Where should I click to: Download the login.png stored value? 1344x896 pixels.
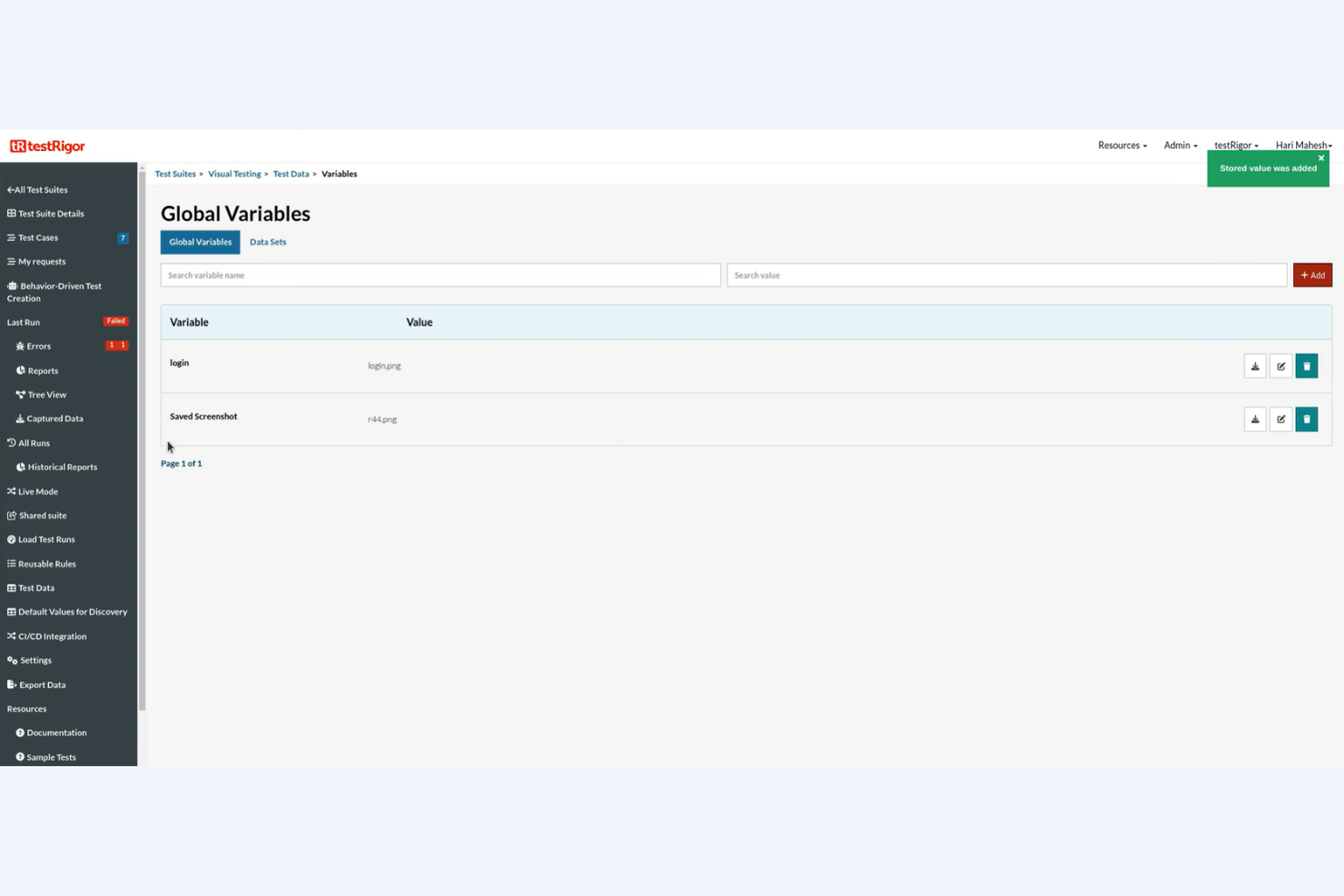point(1254,365)
